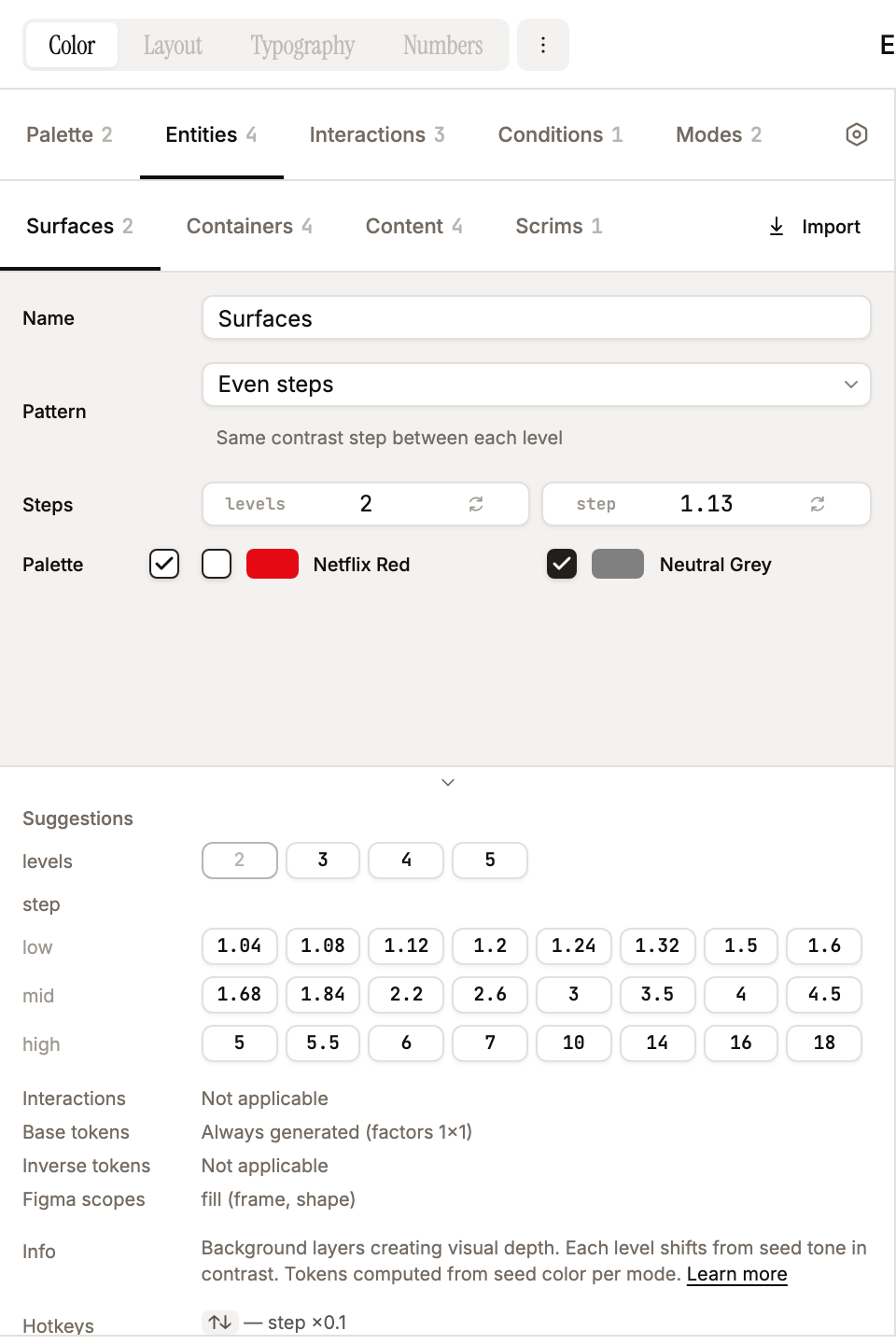Reset the levels value with refresh icon

(x=476, y=504)
